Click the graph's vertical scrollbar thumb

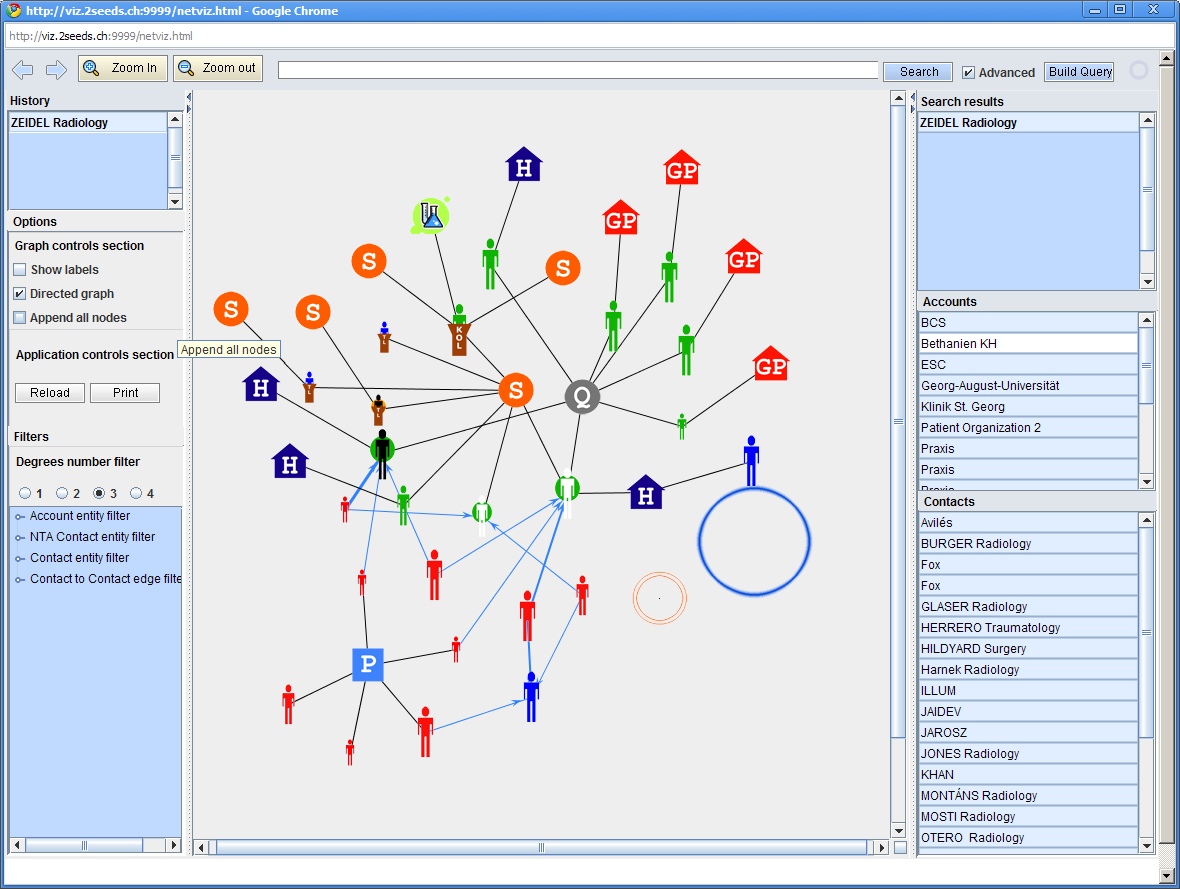point(898,422)
